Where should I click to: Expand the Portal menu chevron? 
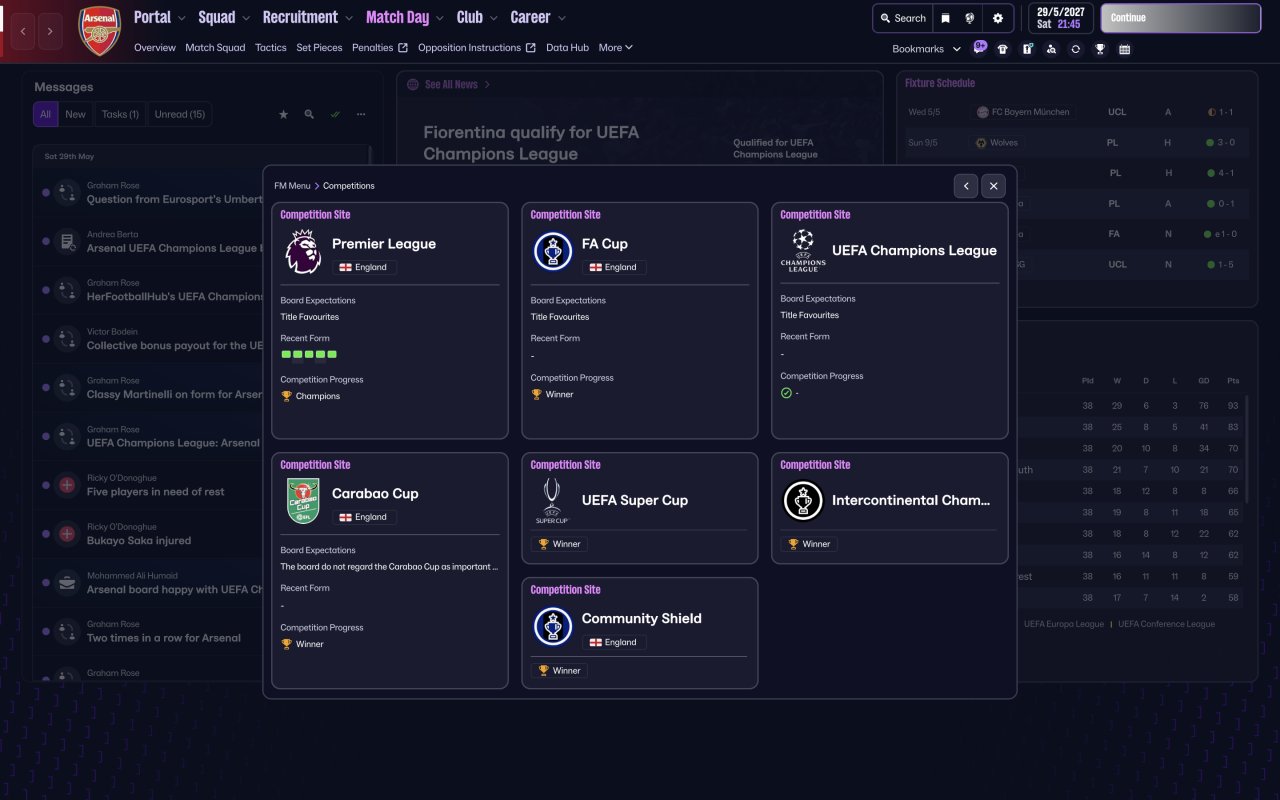[x=181, y=18]
